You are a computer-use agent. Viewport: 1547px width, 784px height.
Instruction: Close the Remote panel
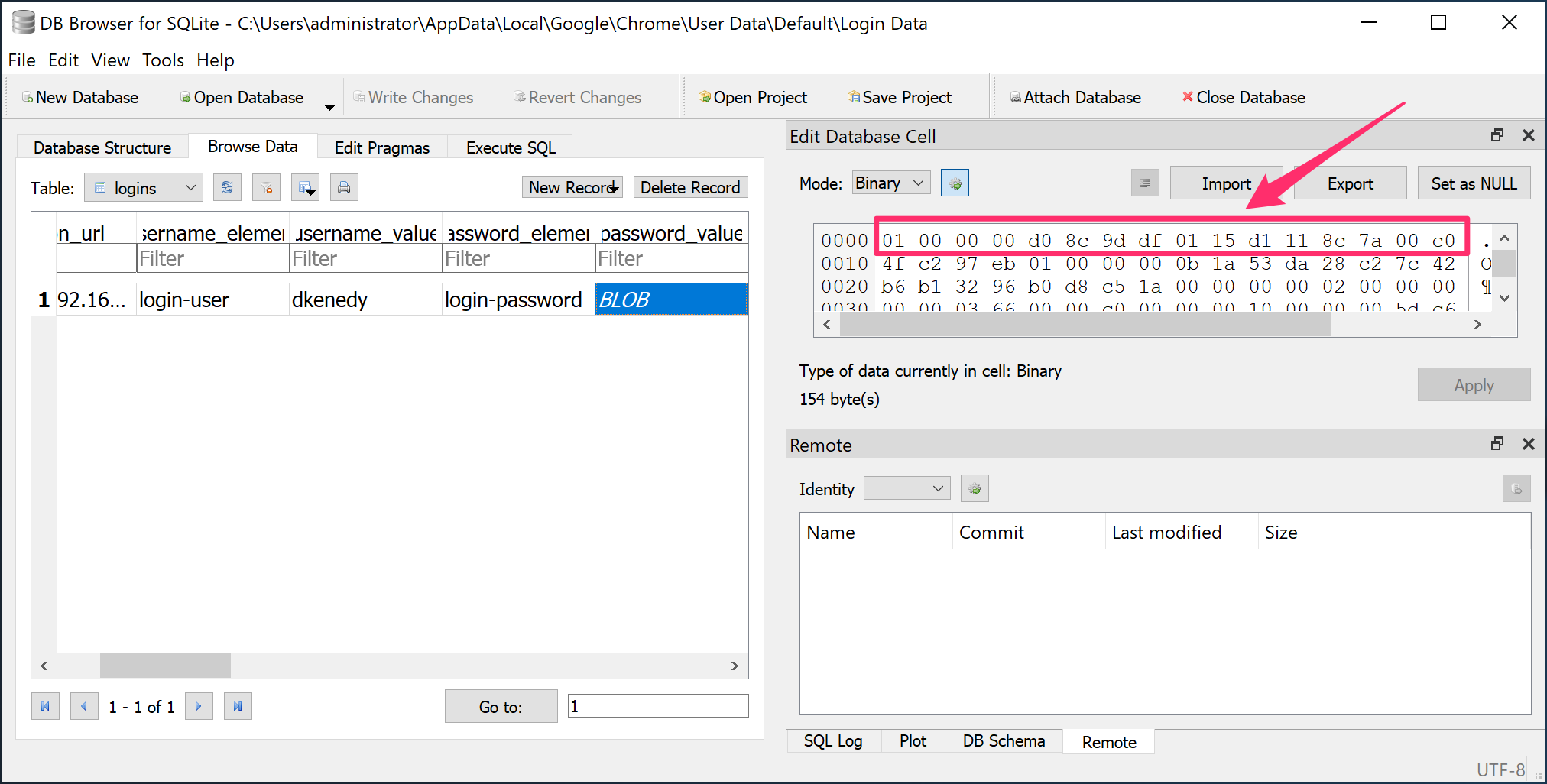[1528, 443]
